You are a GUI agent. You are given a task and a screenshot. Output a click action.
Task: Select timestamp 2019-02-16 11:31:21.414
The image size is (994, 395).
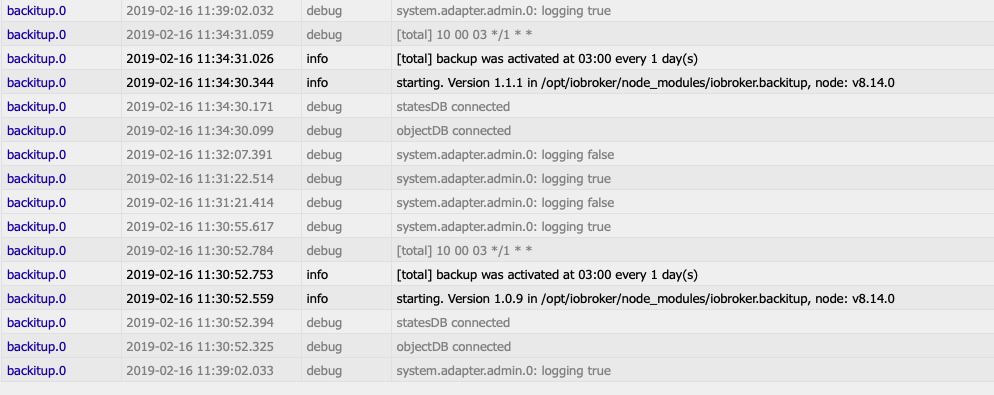[x=200, y=203]
